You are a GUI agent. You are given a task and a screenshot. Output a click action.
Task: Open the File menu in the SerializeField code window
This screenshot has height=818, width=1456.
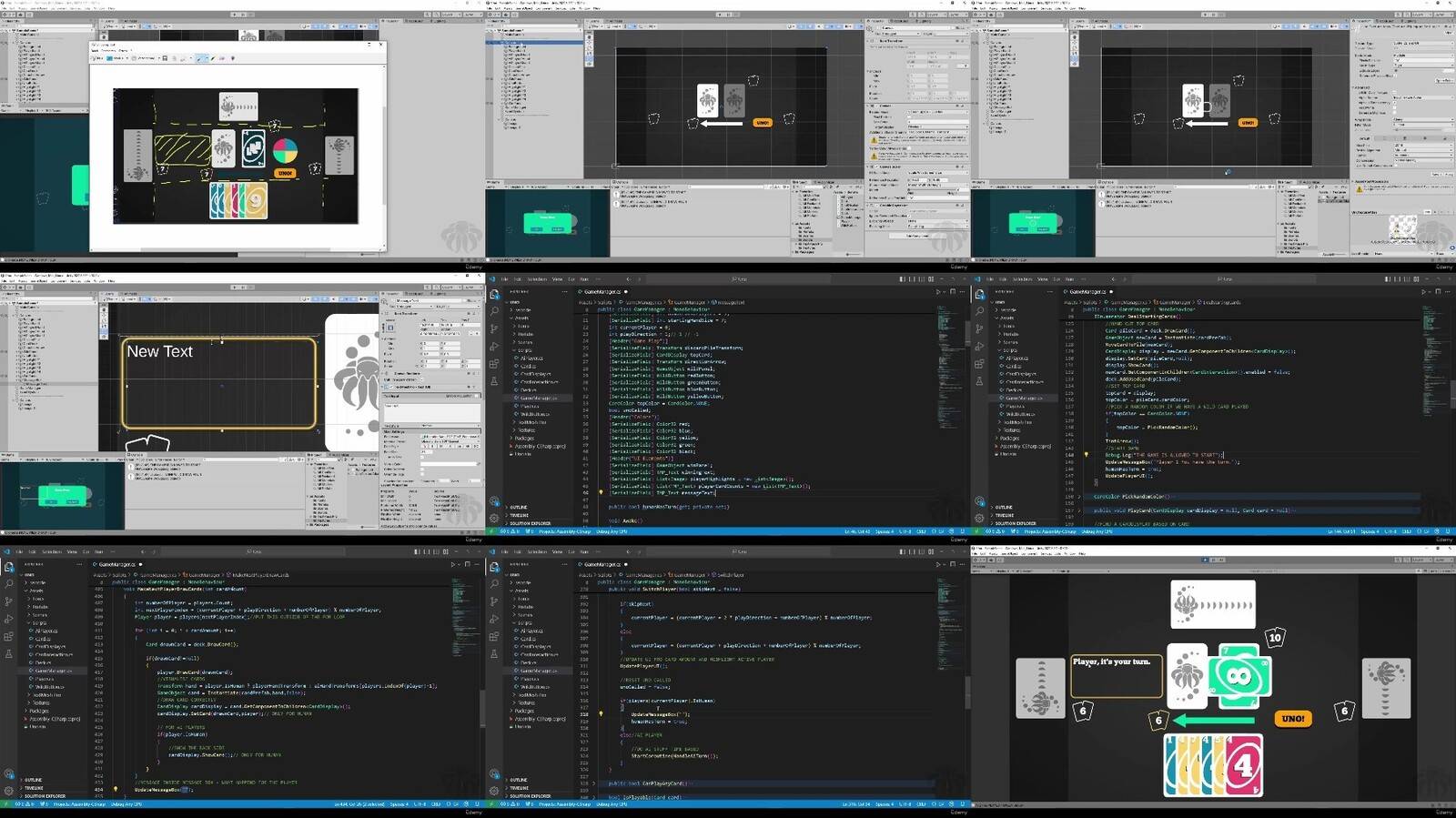pos(505,279)
